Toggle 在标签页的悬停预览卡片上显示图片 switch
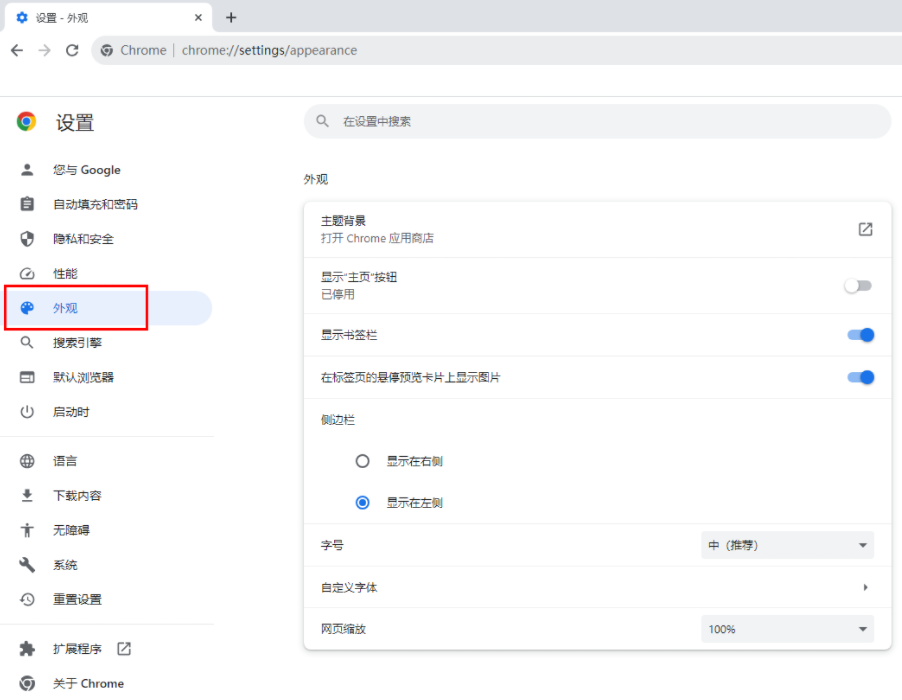Image resolution: width=902 pixels, height=700 pixels. click(861, 377)
